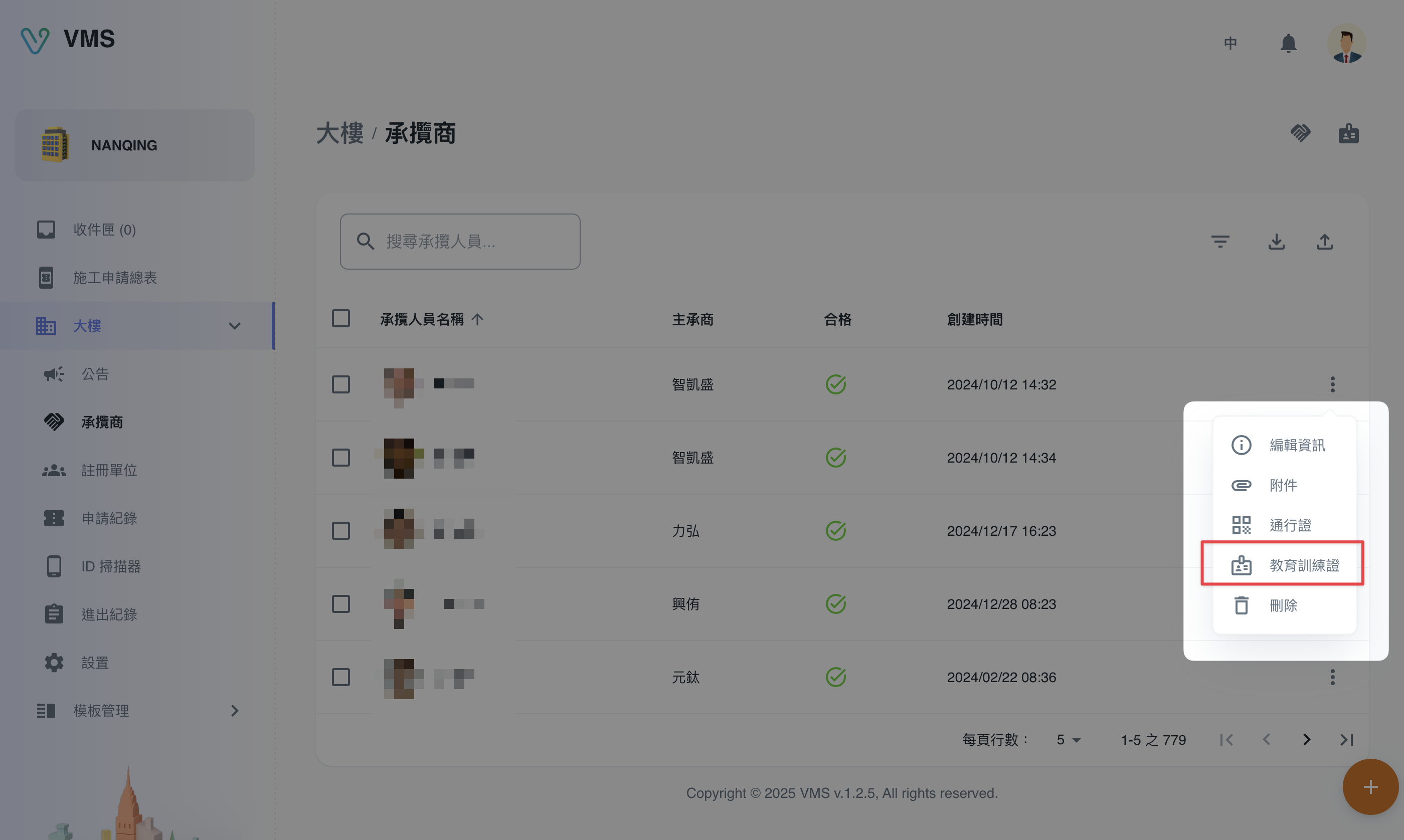Open the filter list icon
The height and width of the screenshot is (840, 1404).
click(1220, 242)
